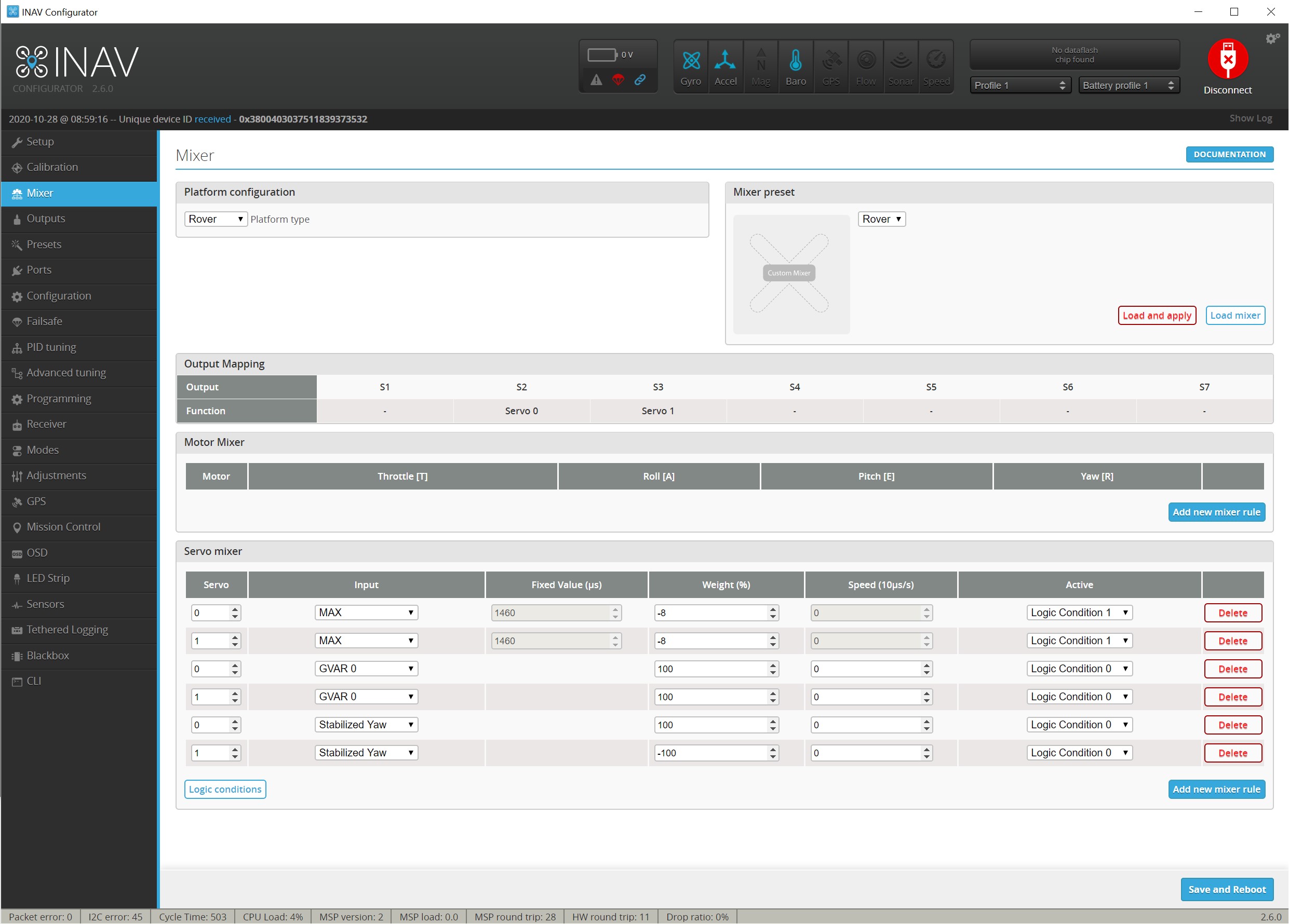Open settings gear icon in top corner

pos(1272,38)
